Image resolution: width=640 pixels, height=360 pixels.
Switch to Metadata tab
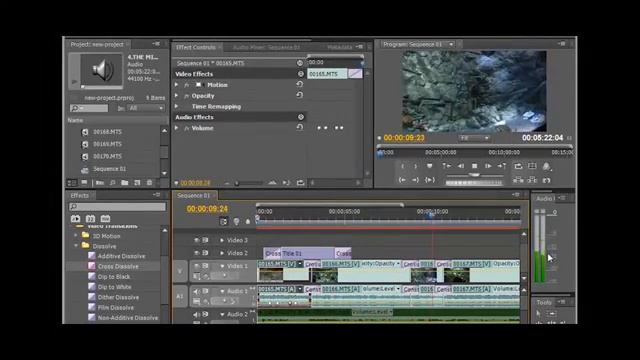340,47
